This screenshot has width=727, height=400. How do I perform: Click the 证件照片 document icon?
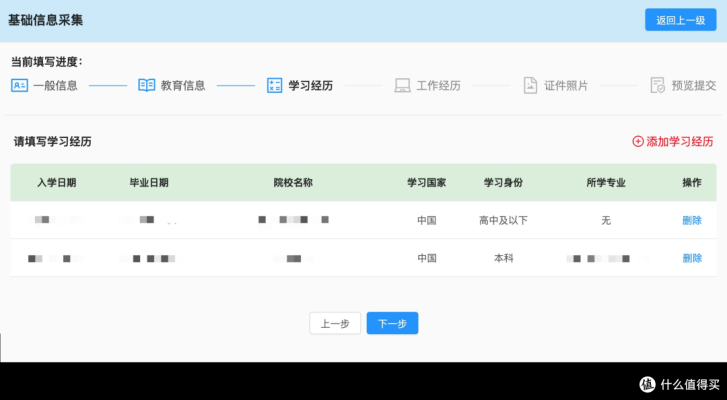click(530, 85)
